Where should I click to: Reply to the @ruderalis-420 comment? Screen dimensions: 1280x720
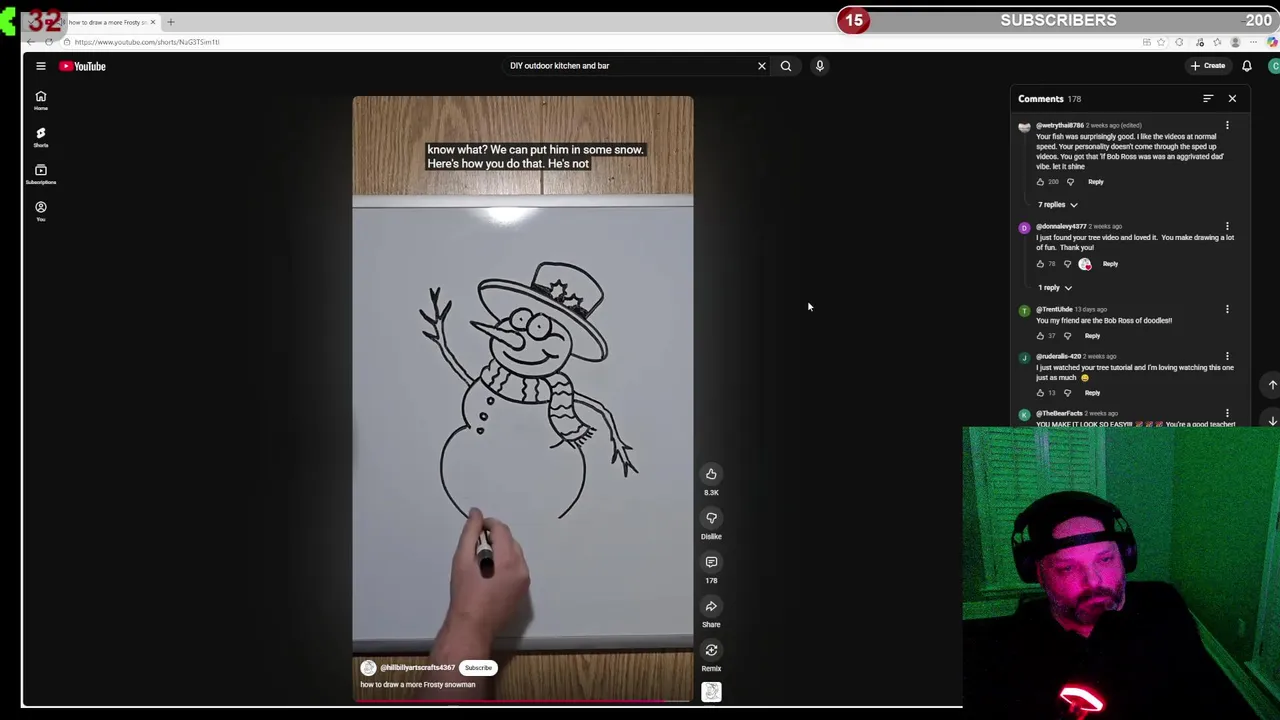point(1092,393)
